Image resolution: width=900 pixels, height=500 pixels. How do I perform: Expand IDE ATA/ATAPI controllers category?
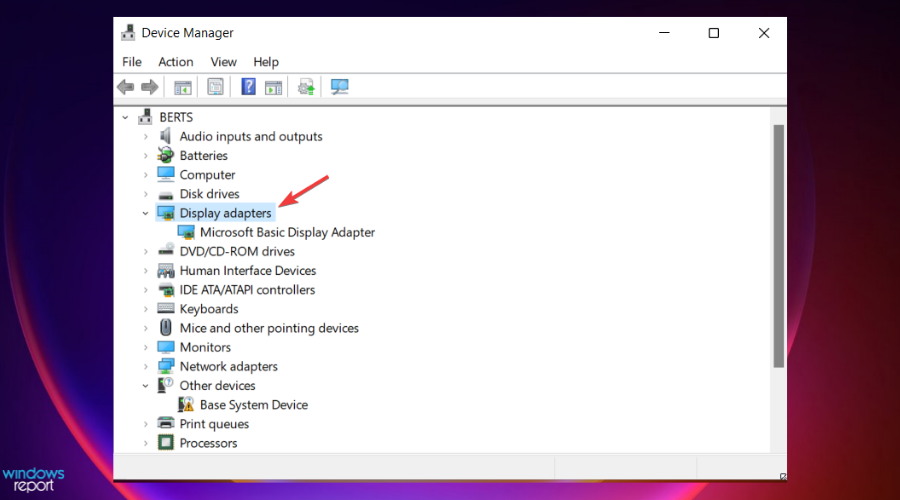click(146, 290)
